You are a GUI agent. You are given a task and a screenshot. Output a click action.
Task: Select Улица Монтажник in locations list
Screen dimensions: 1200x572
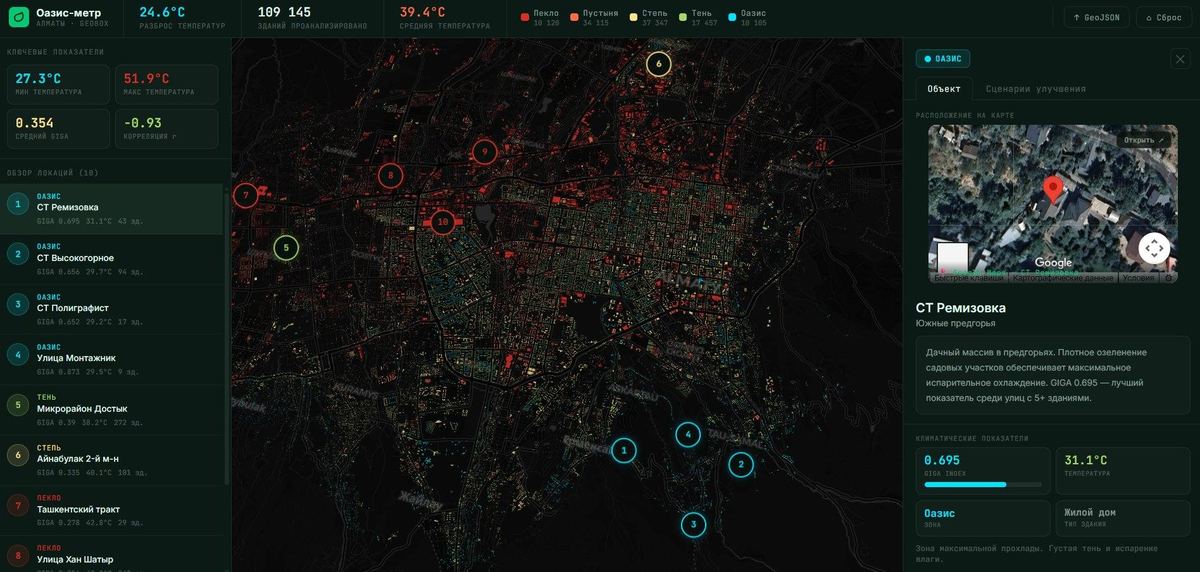(112, 359)
